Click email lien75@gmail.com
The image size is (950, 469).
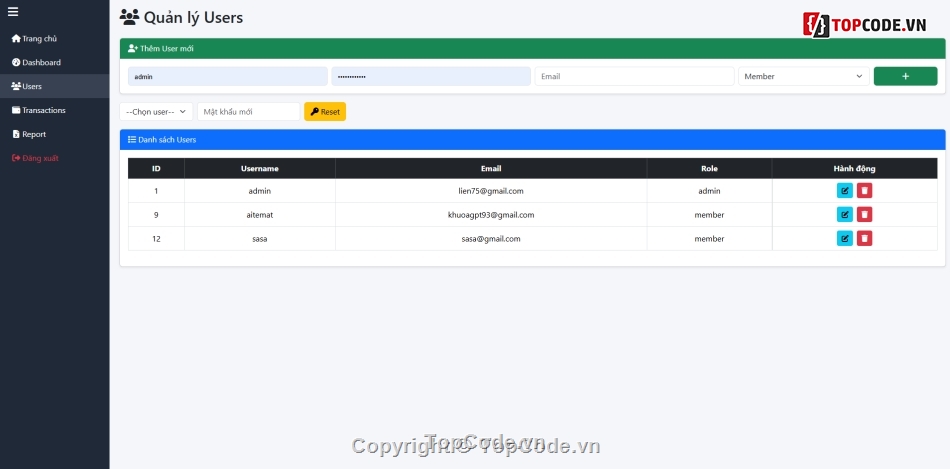click(x=491, y=191)
